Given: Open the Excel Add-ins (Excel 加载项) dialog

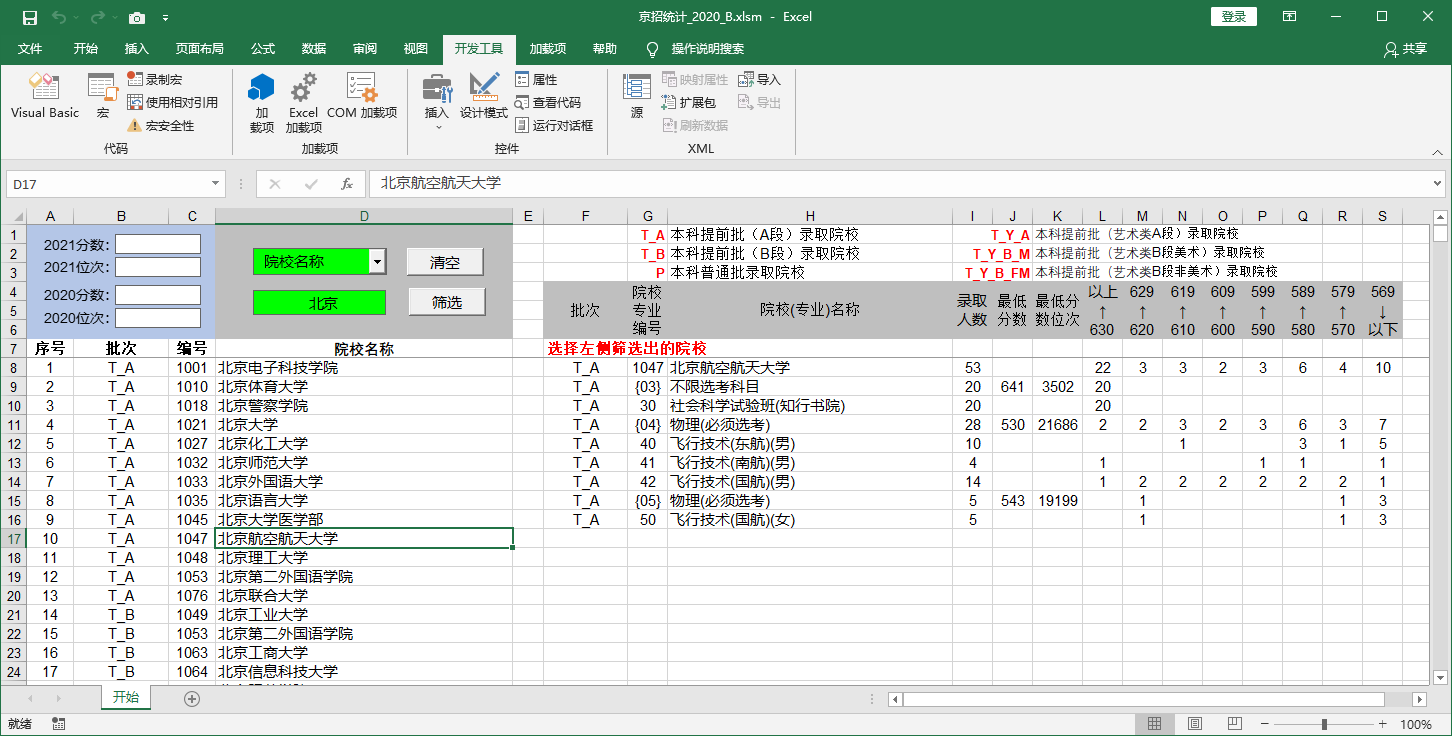Looking at the screenshot, I should click(303, 103).
